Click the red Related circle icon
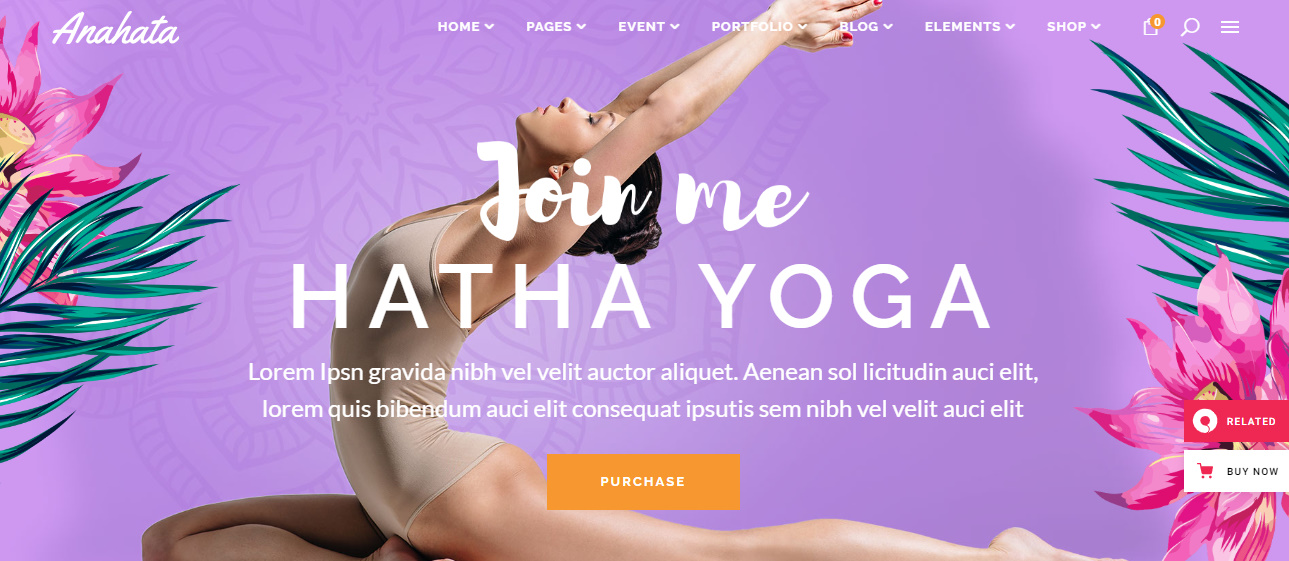This screenshot has width=1289, height=561. (x=1206, y=421)
